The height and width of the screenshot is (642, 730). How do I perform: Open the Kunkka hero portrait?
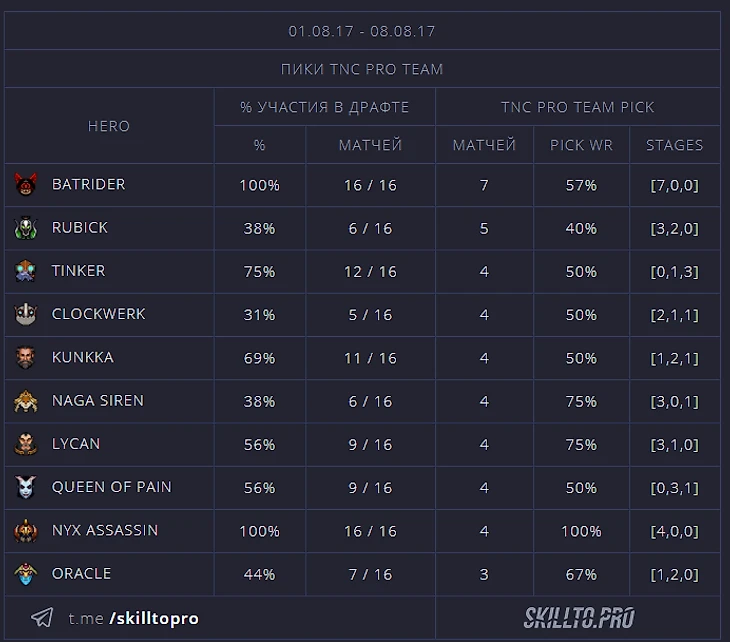tap(26, 357)
